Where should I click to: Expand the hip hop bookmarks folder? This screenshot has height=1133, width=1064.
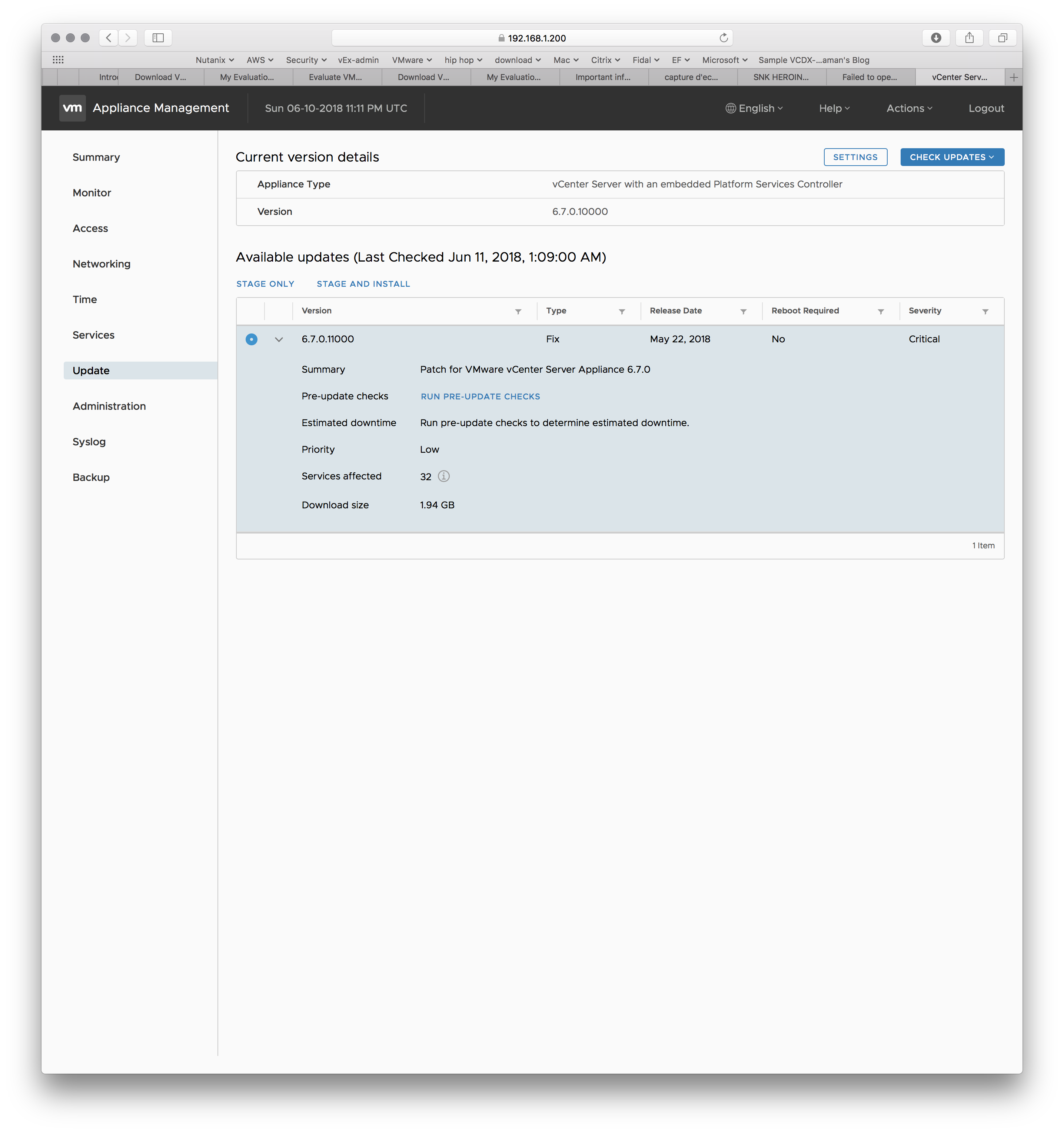point(463,60)
